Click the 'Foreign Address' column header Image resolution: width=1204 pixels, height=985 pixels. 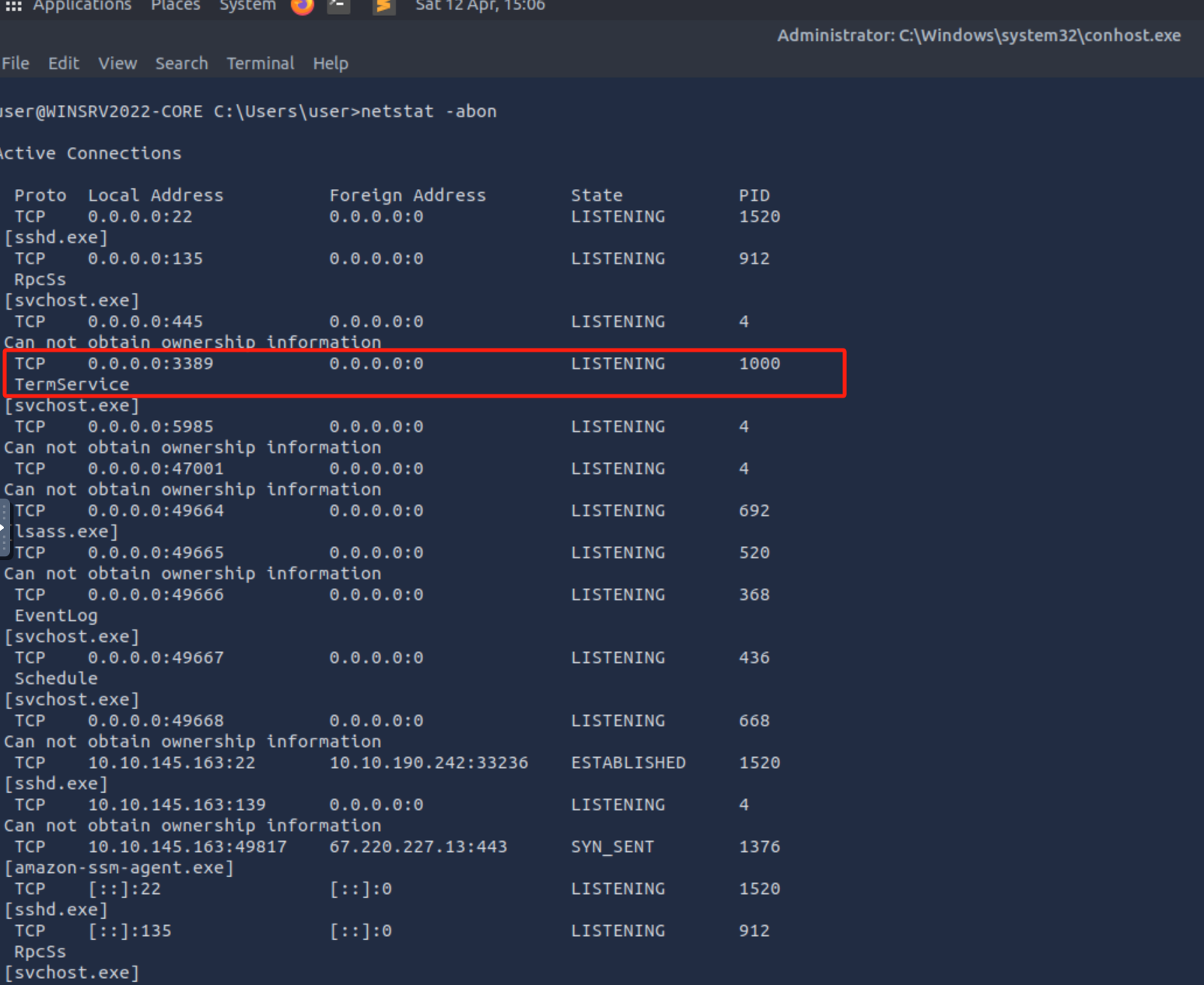coord(408,195)
